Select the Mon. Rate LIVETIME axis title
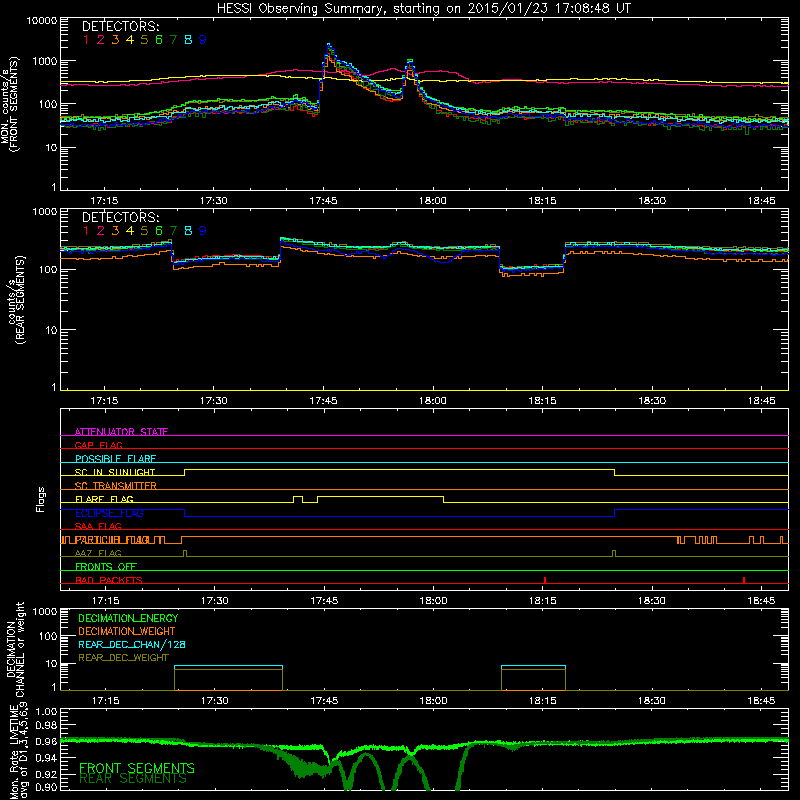 17,752
